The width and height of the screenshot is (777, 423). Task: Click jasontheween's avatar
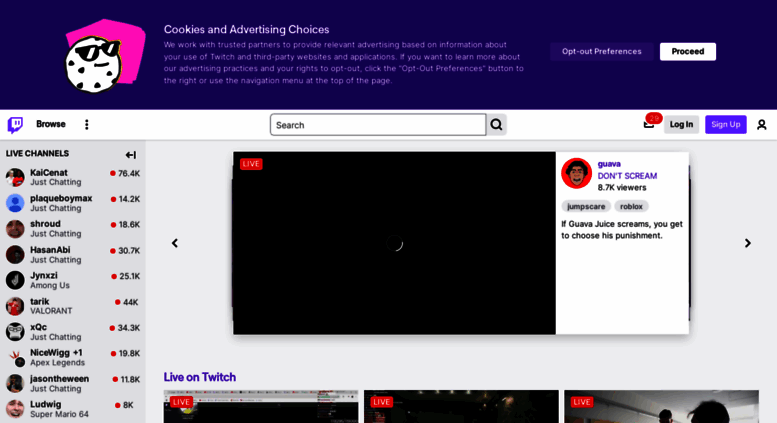15,383
